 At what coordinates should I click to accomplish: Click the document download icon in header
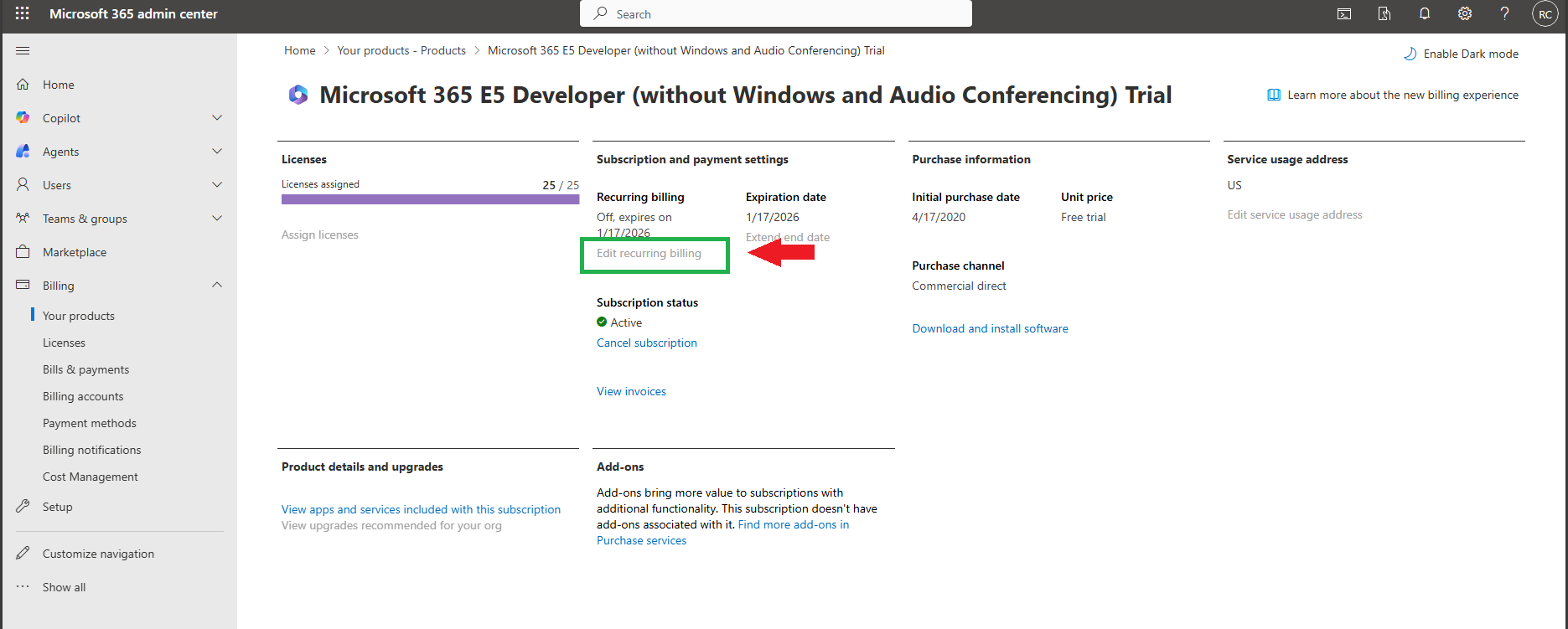[1384, 14]
